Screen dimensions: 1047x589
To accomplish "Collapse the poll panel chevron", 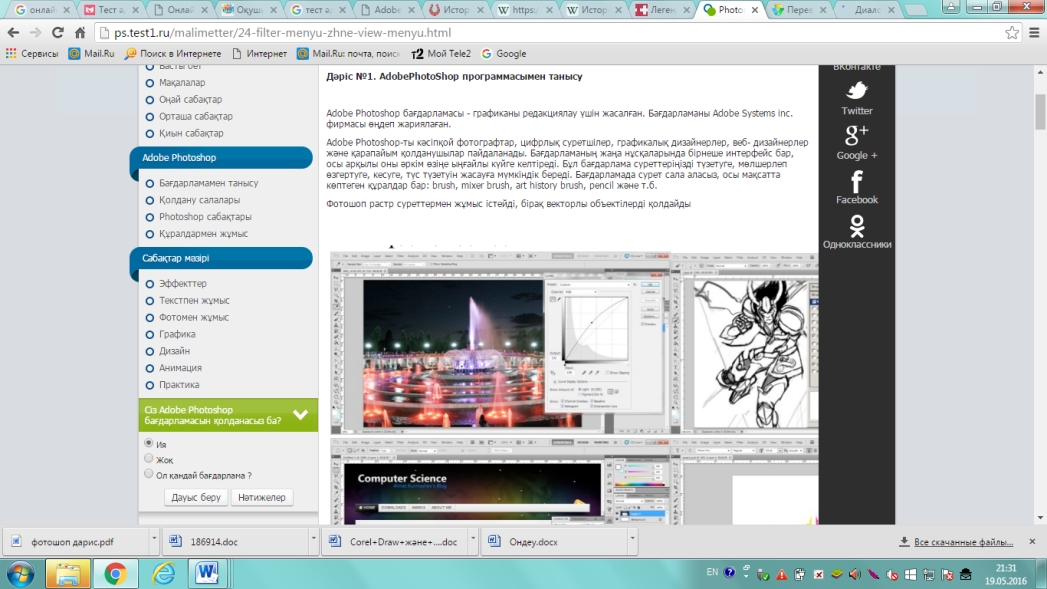I will point(300,415).
